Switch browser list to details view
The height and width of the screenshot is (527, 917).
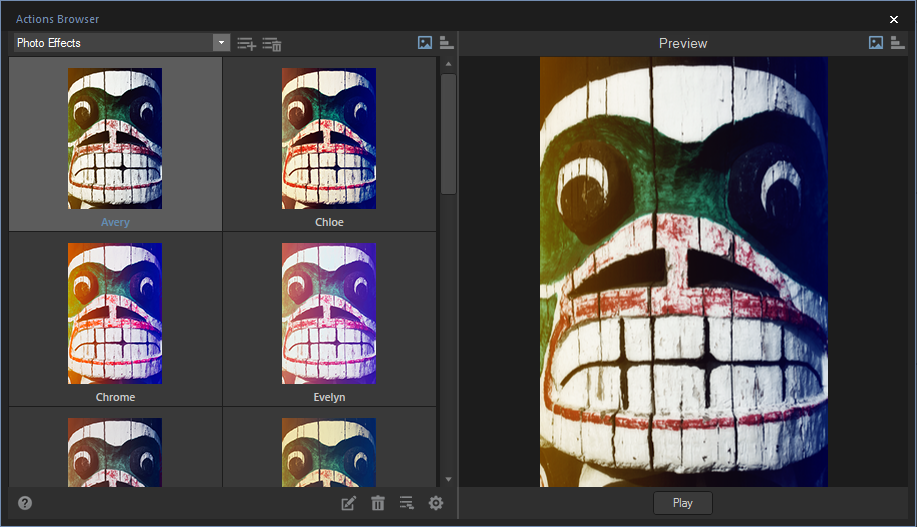(446, 43)
